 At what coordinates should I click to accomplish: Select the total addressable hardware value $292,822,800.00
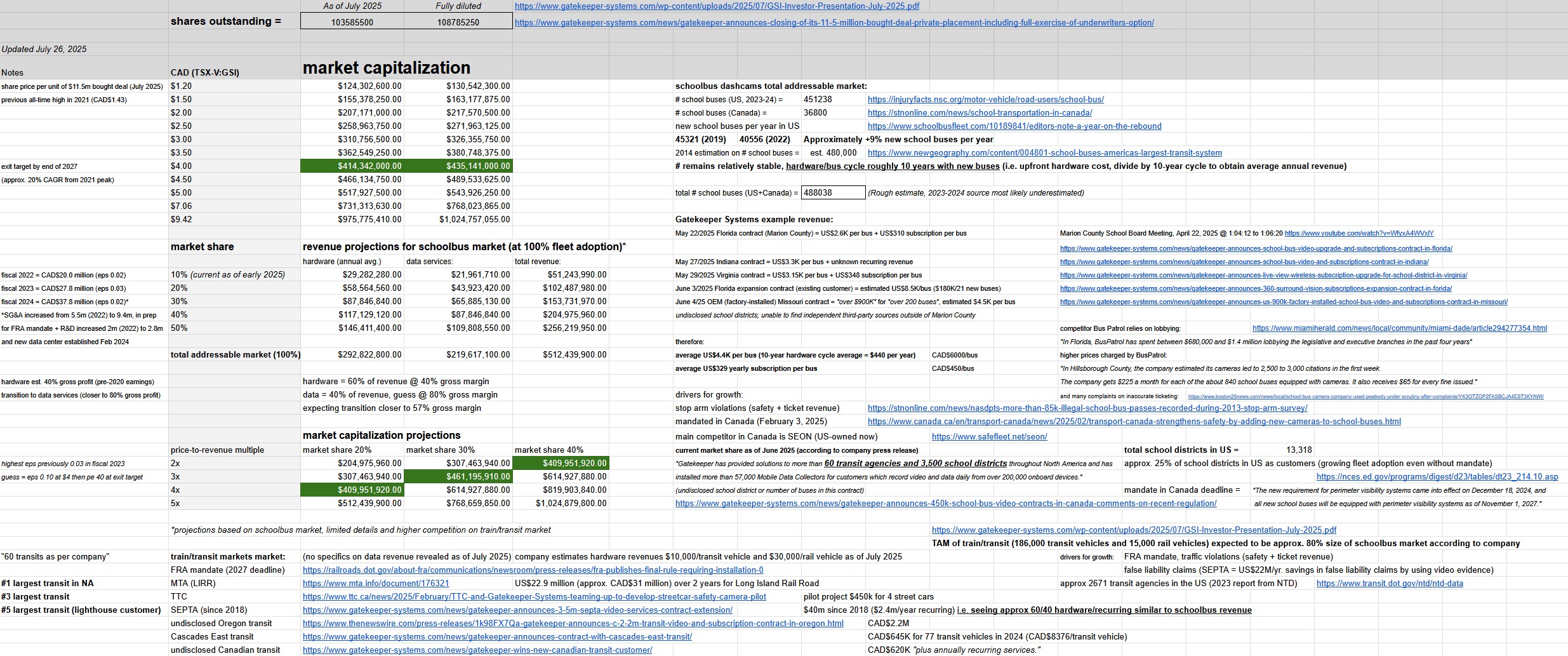[x=352, y=355]
